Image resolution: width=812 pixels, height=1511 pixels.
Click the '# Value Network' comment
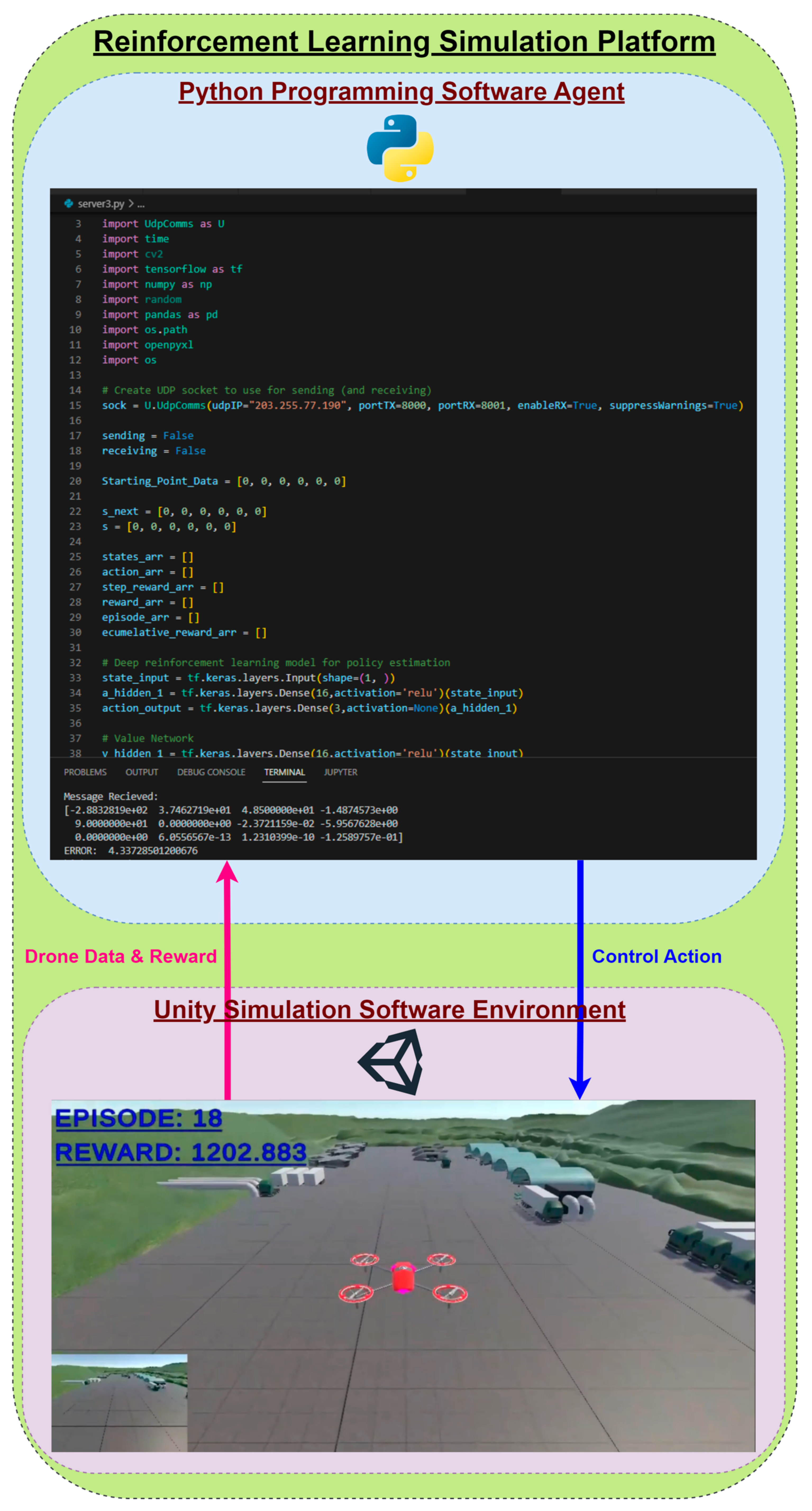(147, 738)
